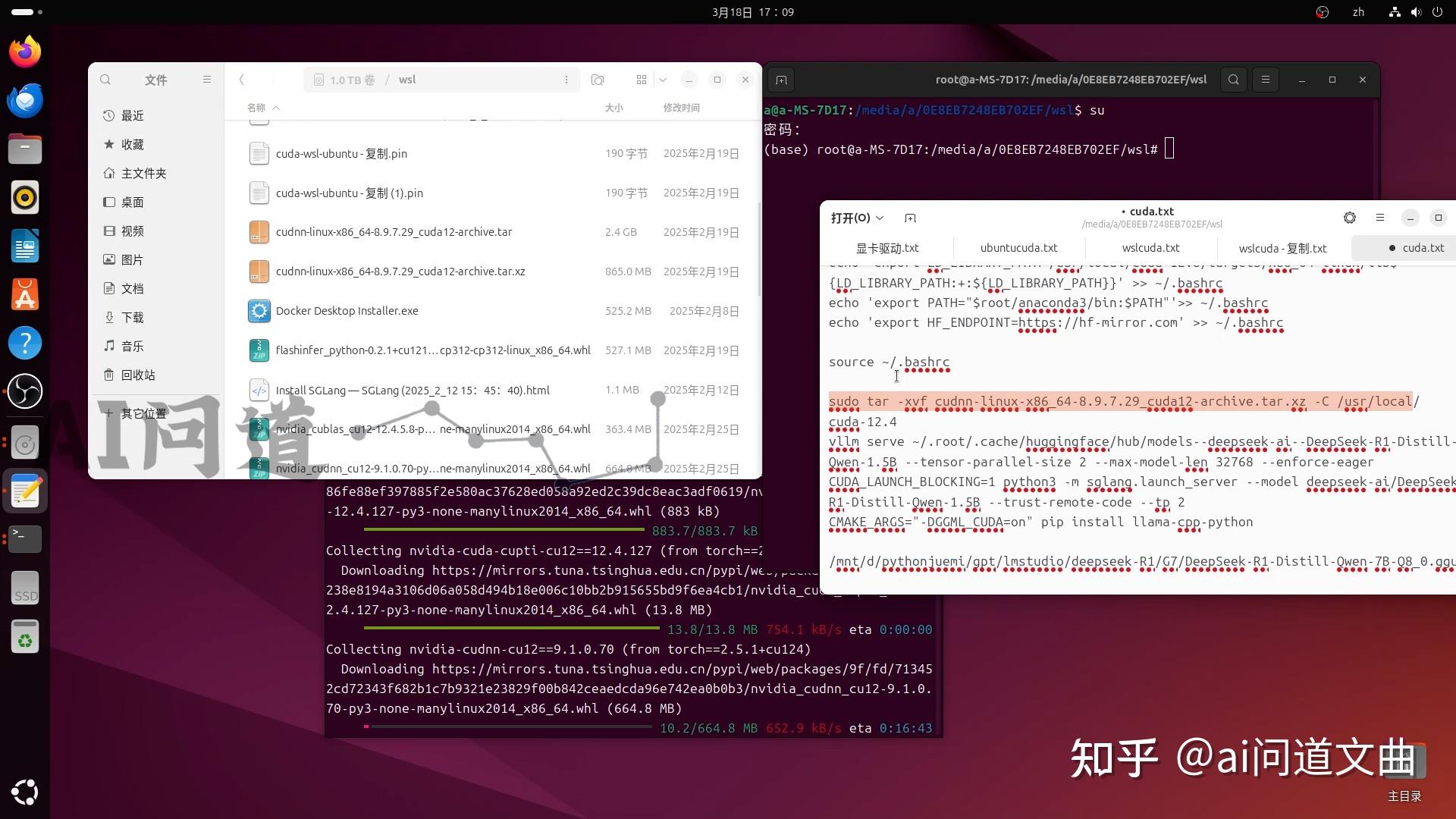Screen dimensions: 1456x819
Task: Open the Trash icon in dock
Action: click(25, 636)
